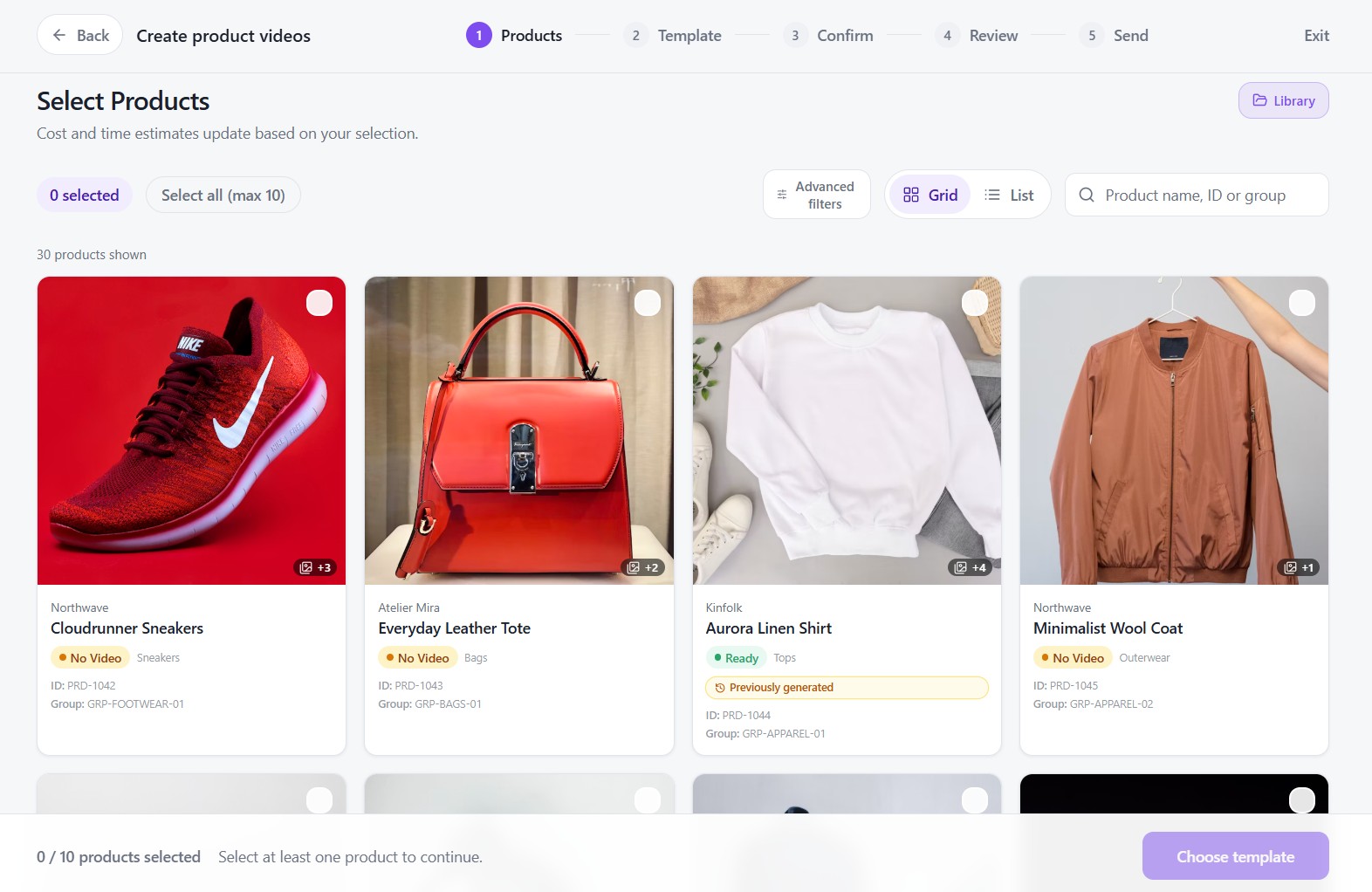1372x892 pixels.
Task: Open the Minimalist Wool Coat product image
Action: [1174, 430]
